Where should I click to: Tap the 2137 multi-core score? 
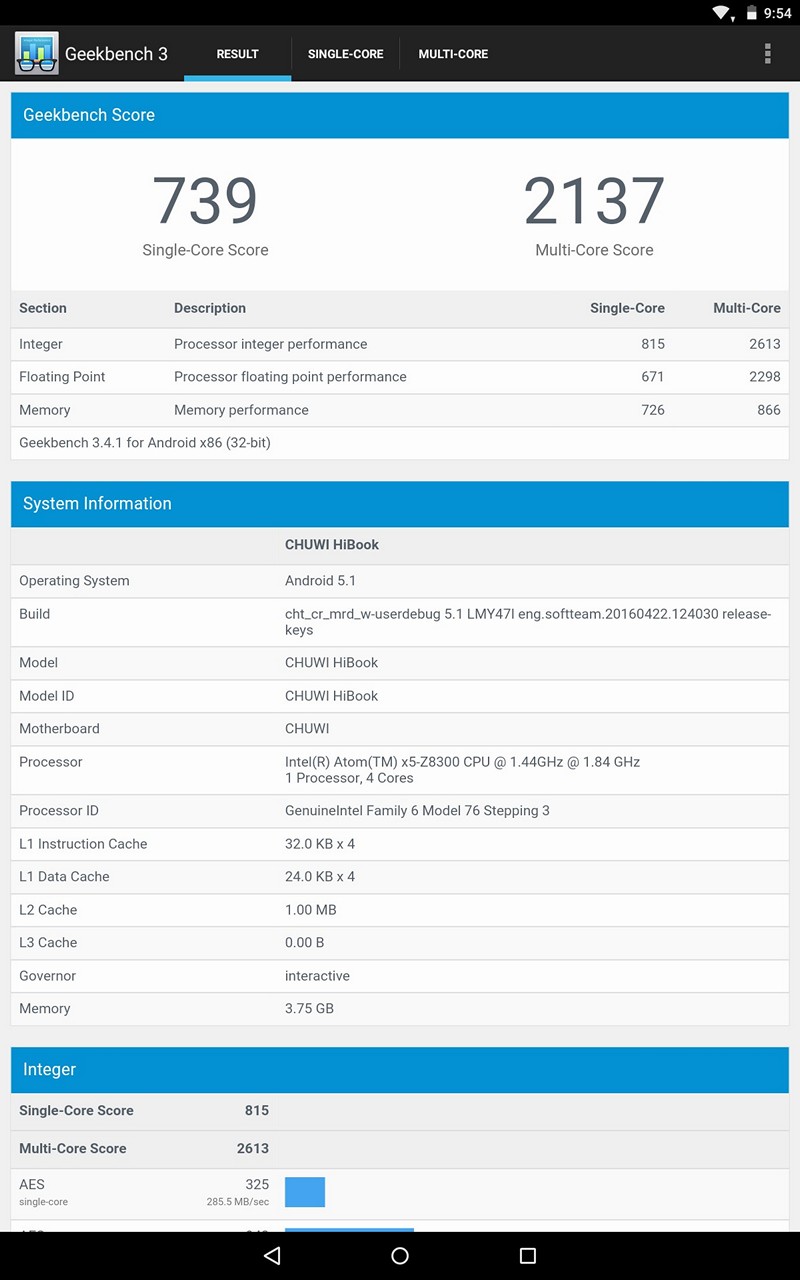(594, 200)
